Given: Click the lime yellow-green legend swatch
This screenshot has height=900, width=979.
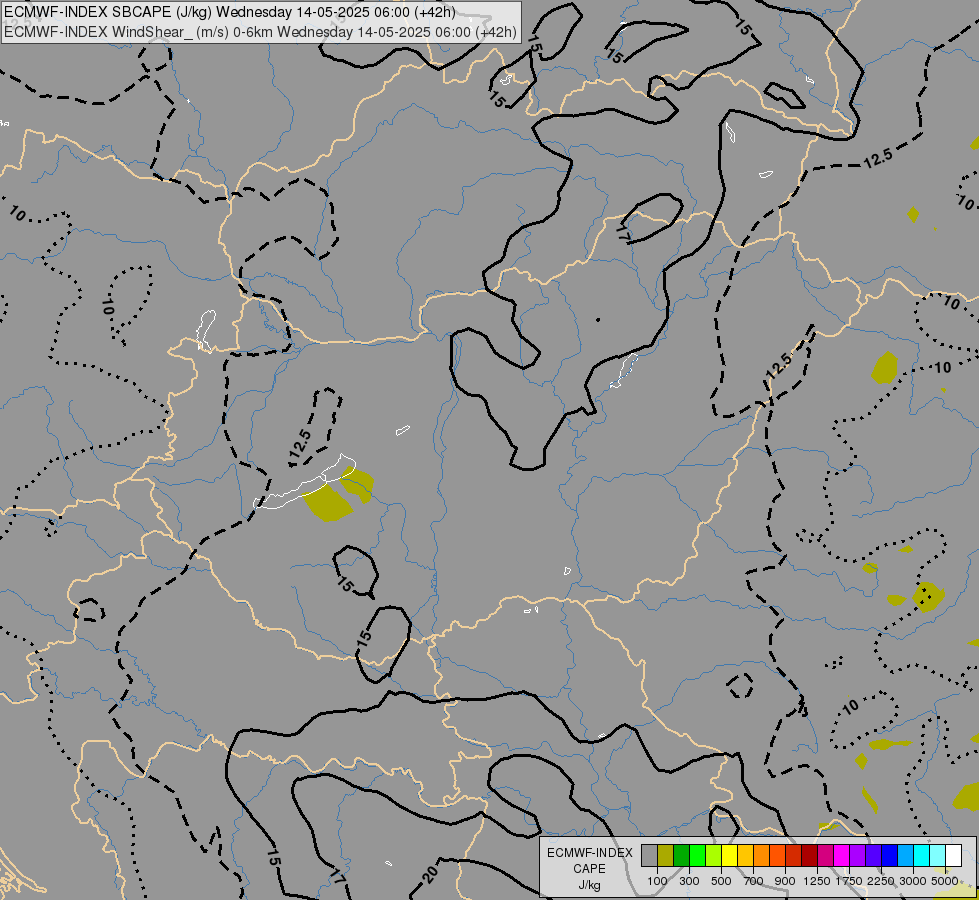Looking at the screenshot, I should [x=714, y=856].
